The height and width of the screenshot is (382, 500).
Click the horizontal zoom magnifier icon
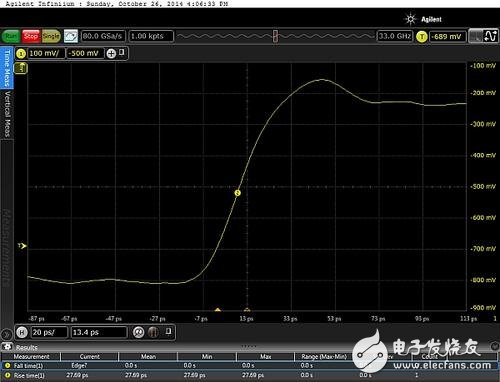(x=138, y=332)
